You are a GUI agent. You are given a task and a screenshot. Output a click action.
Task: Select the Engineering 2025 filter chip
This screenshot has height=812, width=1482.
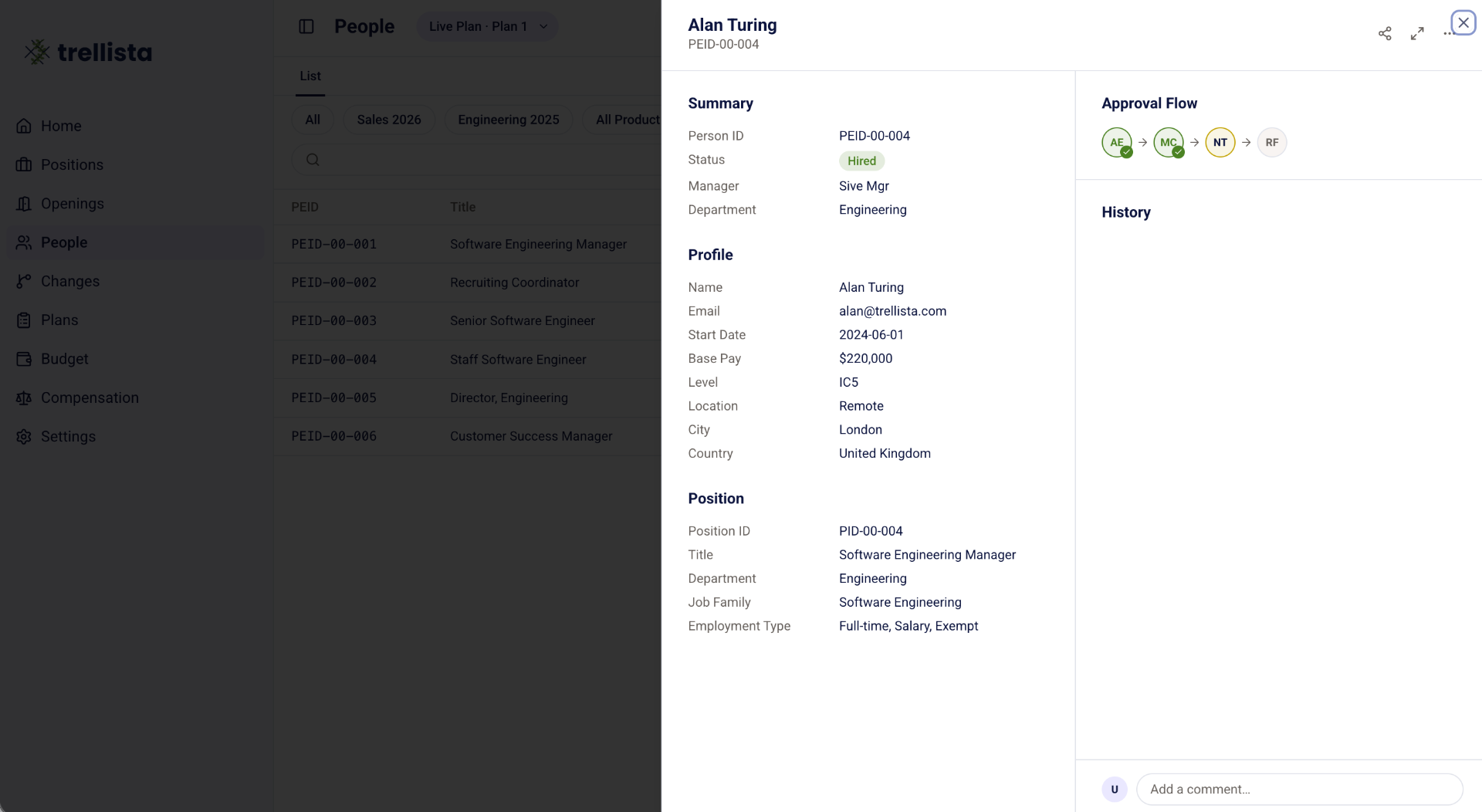509,120
